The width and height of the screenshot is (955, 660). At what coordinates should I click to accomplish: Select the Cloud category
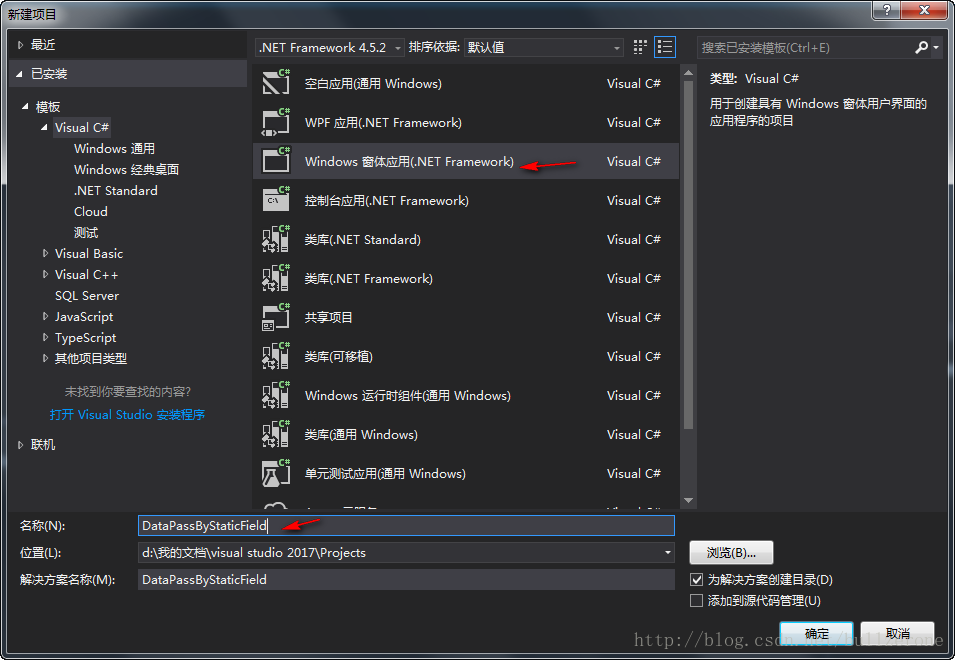pyautogui.click(x=91, y=211)
